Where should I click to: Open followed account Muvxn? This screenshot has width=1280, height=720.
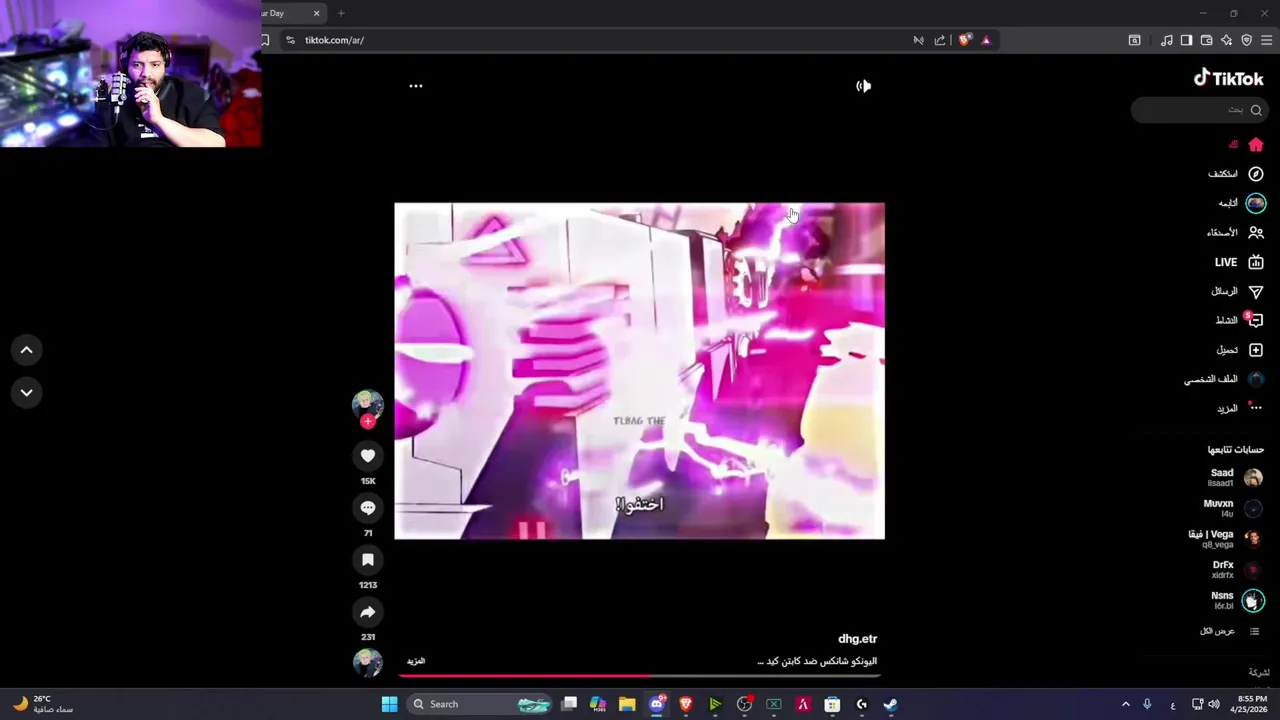[1234, 508]
